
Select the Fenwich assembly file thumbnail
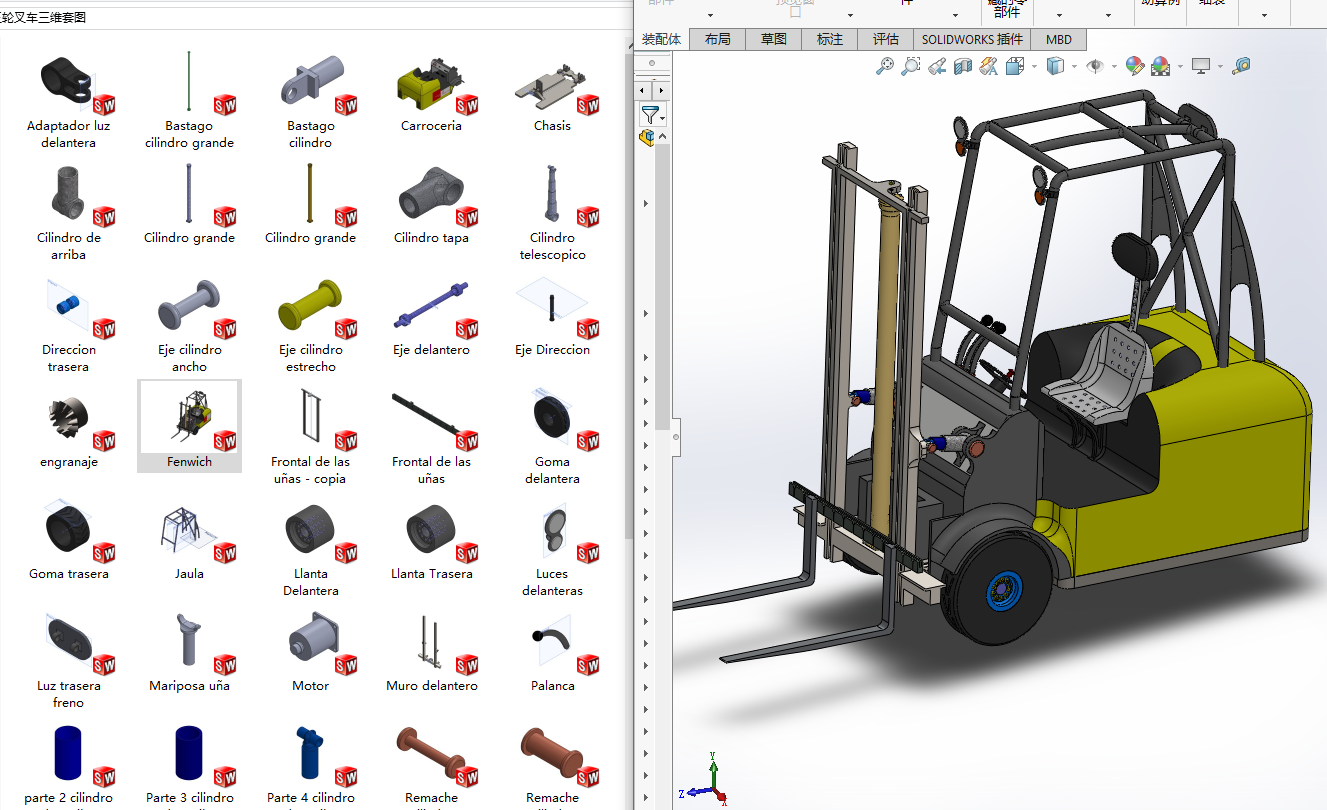(189, 420)
